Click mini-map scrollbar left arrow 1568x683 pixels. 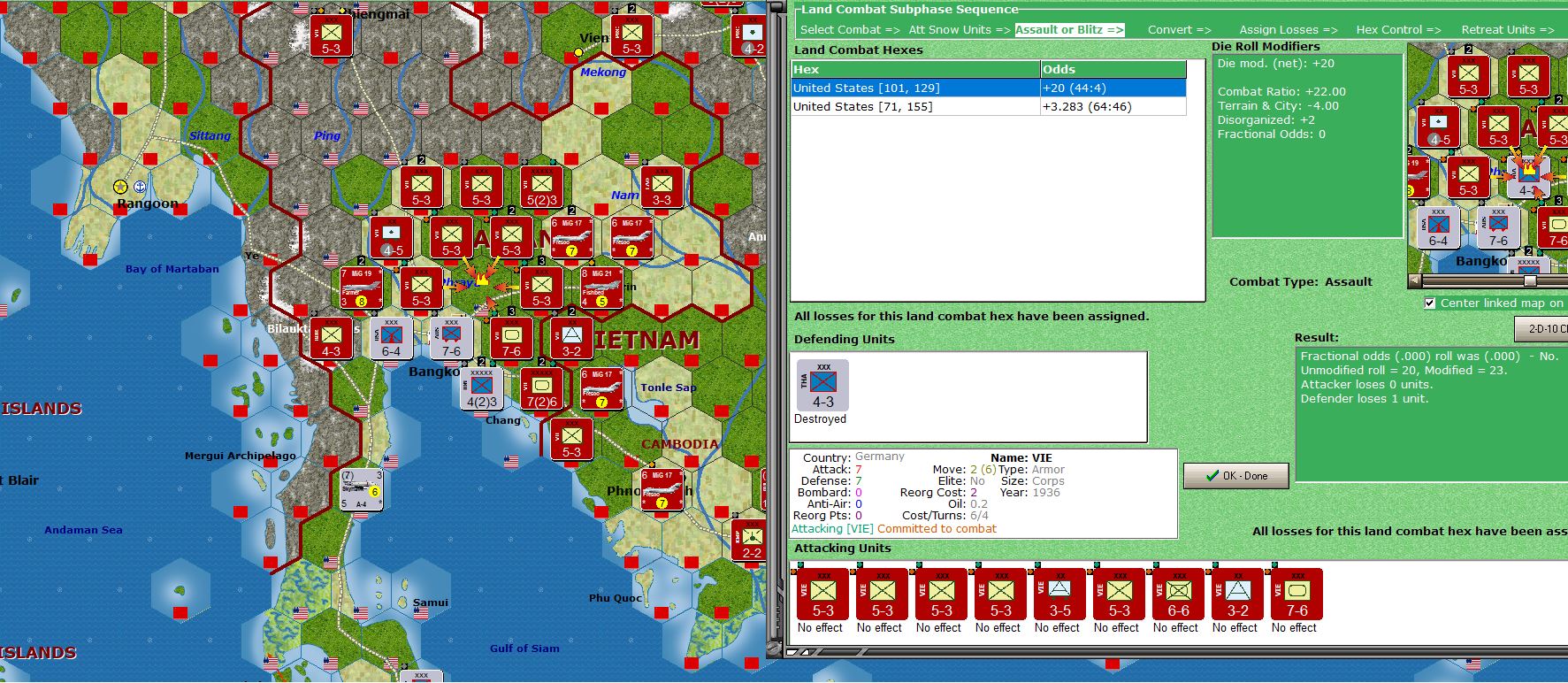pos(1415,280)
